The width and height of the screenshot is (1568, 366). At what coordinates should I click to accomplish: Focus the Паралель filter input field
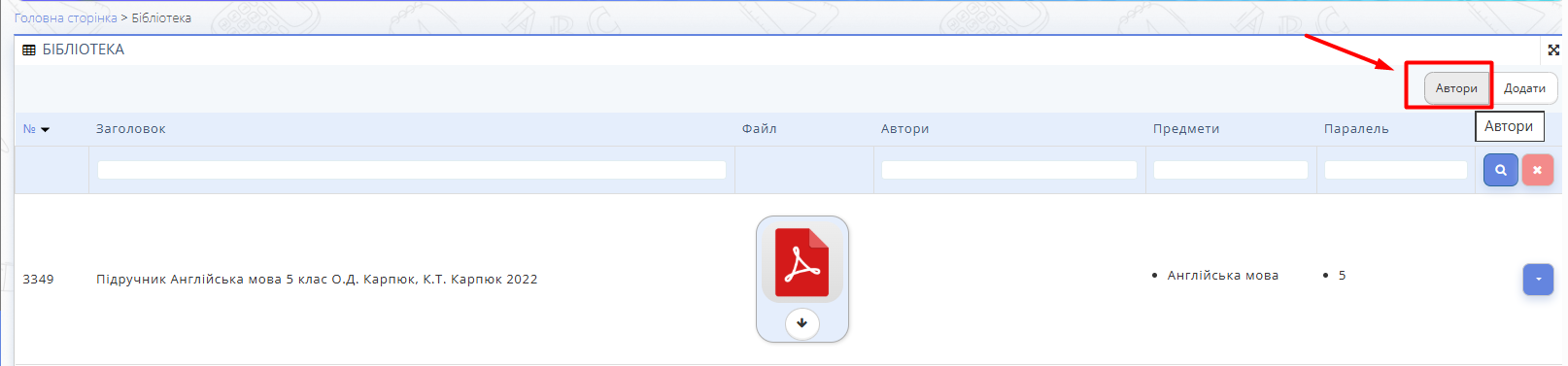(x=1396, y=170)
